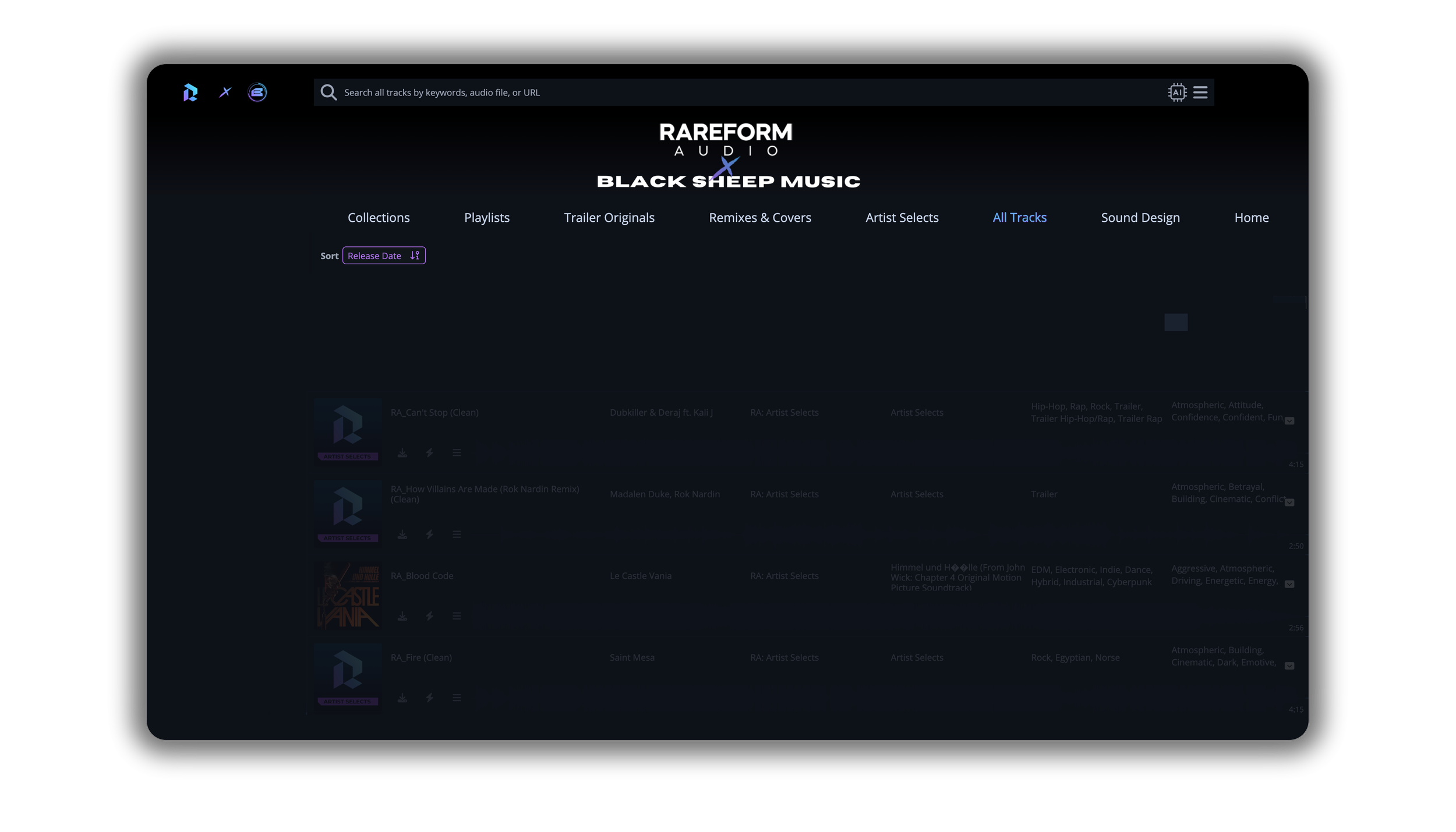Screen dimensions: 1456x832
Task: Click the magnifying glass search icon
Action: [x=328, y=93]
